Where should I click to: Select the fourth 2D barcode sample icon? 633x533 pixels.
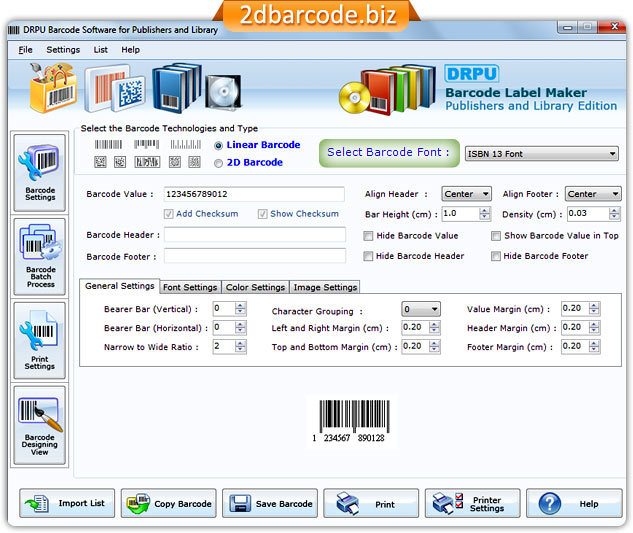click(x=175, y=162)
